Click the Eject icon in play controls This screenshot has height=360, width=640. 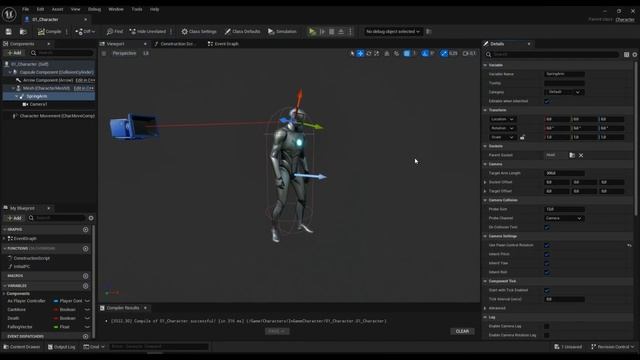[x=341, y=31]
